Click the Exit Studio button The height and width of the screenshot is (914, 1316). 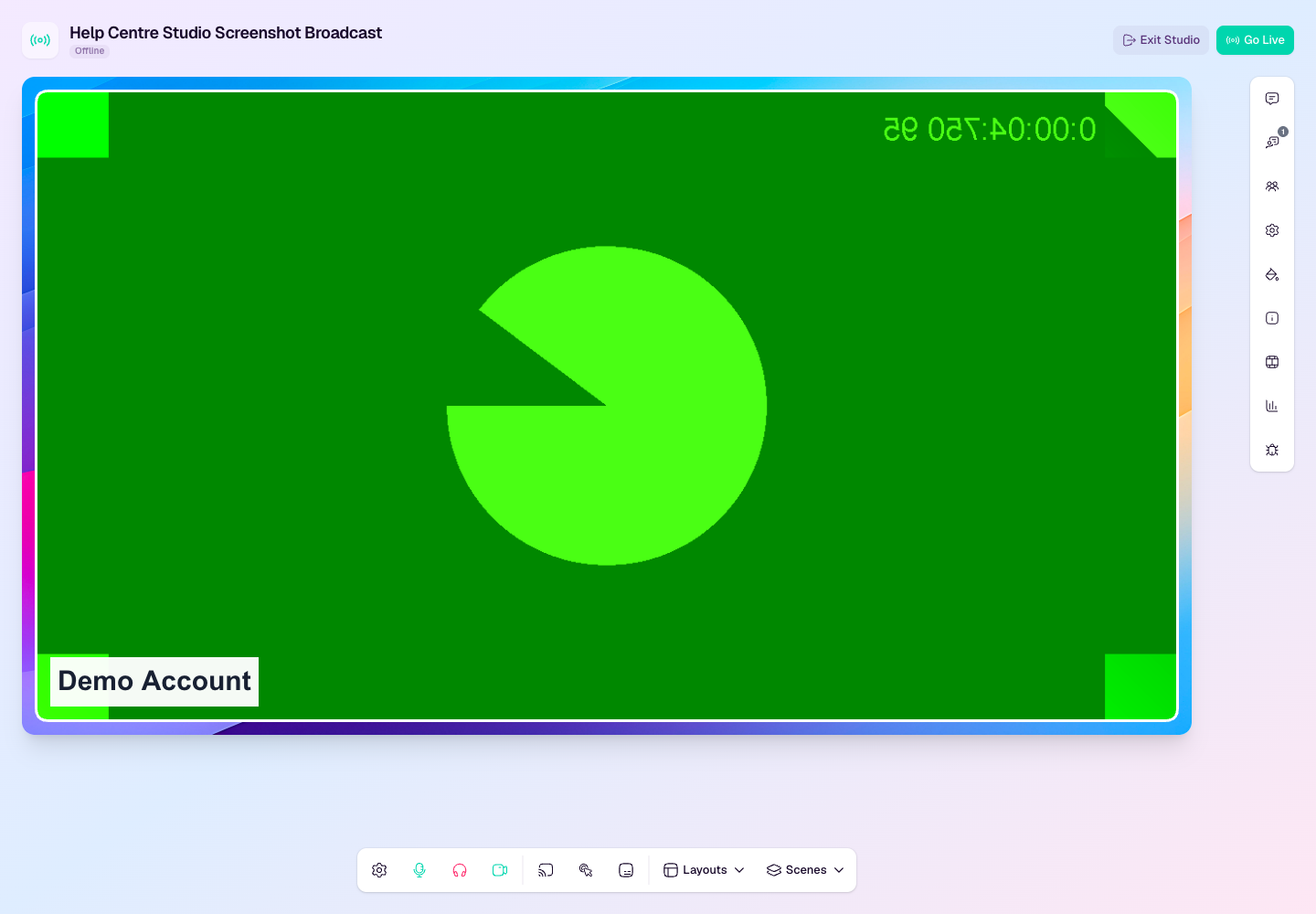[x=1161, y=40]
